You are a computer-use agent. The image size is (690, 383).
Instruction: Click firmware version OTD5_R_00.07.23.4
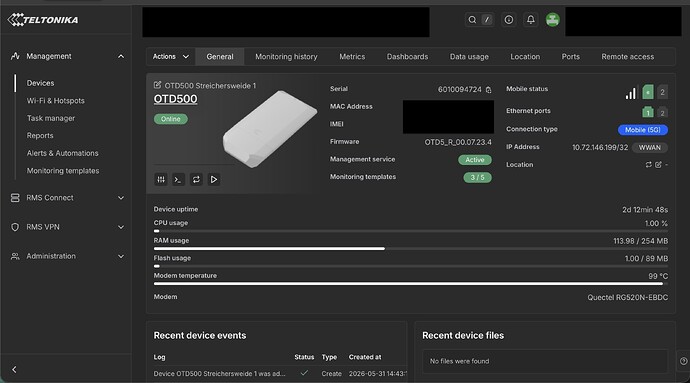[458, 142]
